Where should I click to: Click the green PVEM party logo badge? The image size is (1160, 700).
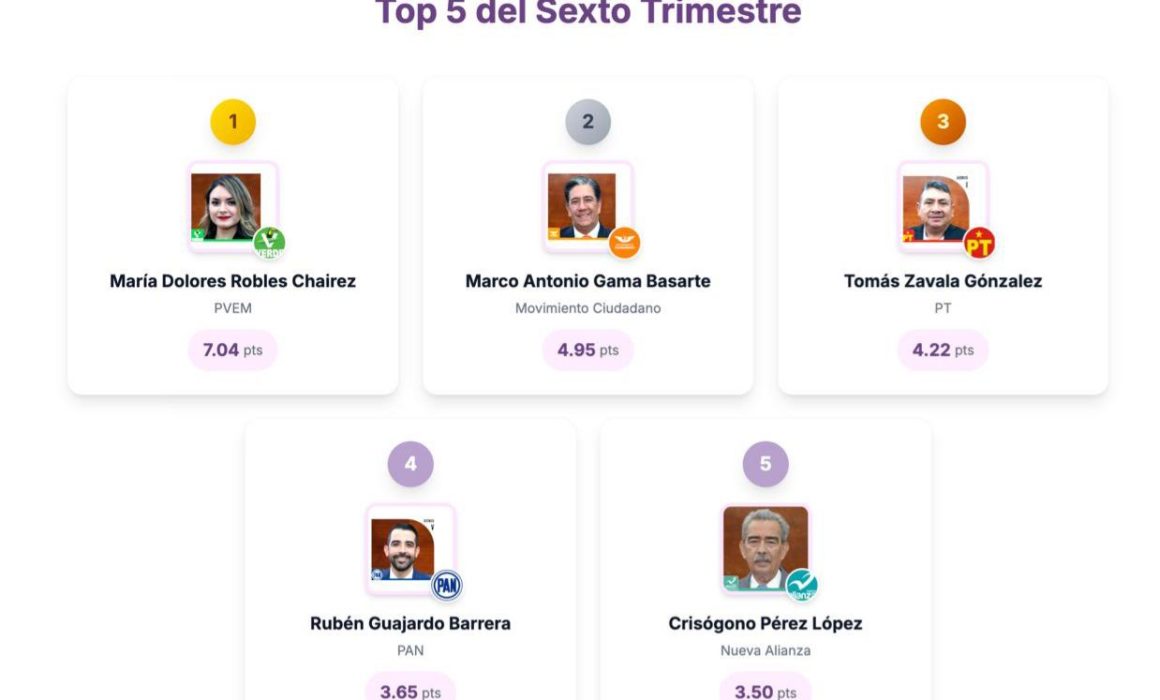coord(269,243)
